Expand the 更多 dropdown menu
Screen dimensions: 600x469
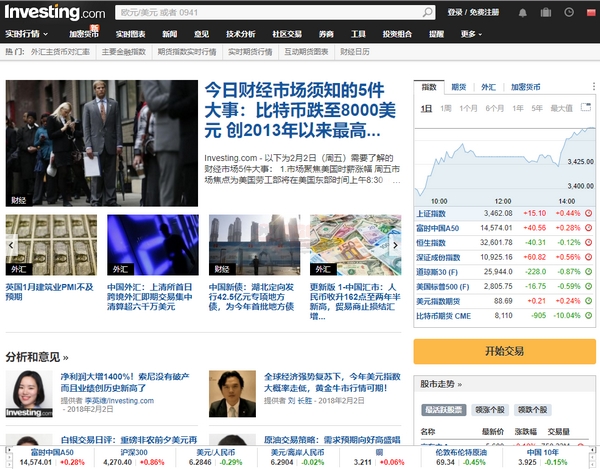coord(471,34)
